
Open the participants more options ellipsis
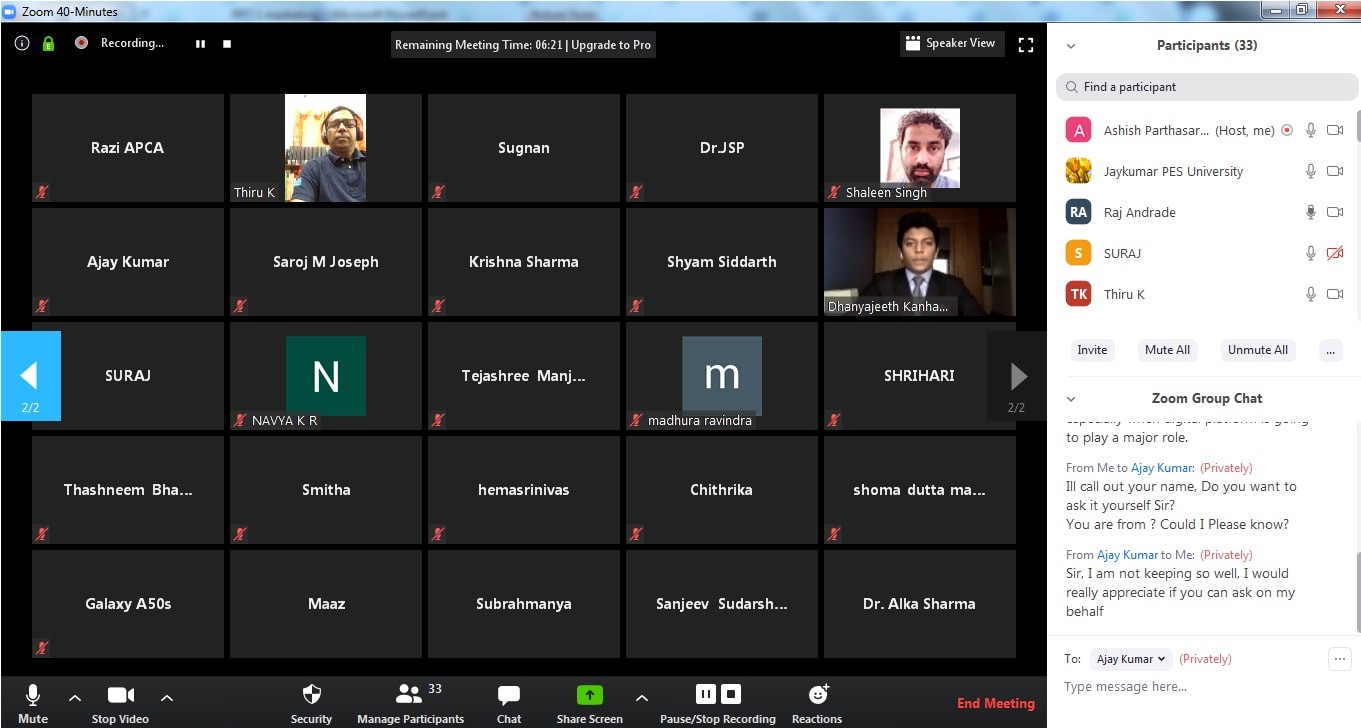1329,350
